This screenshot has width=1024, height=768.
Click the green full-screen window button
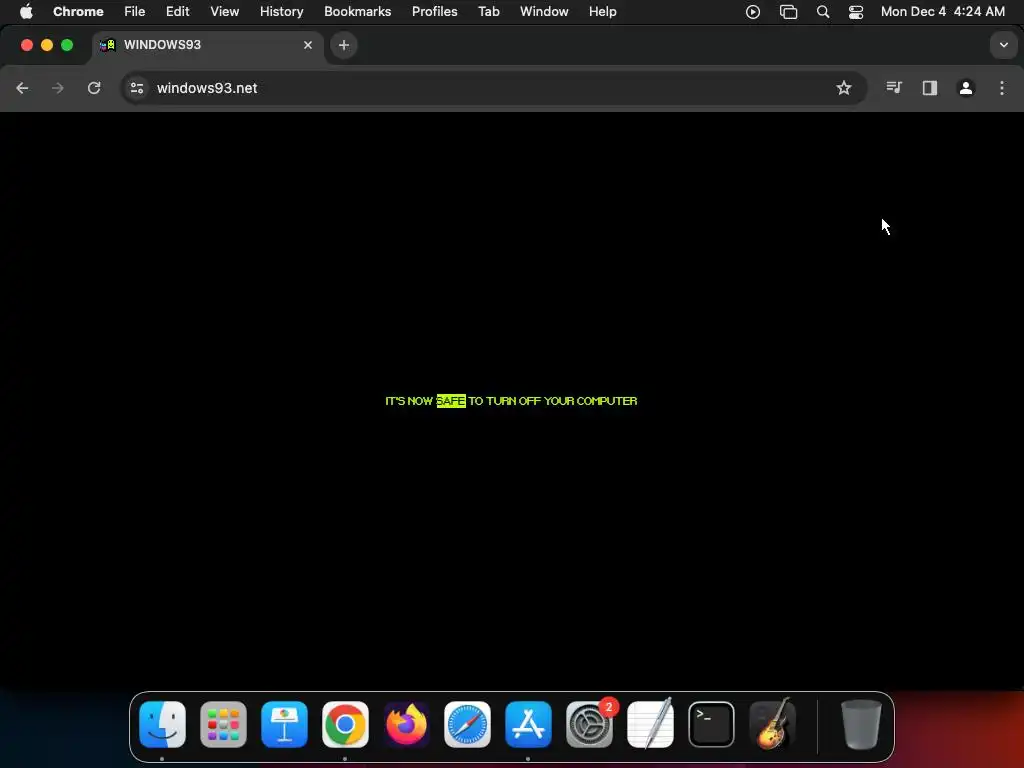click(x=67, y=45)
